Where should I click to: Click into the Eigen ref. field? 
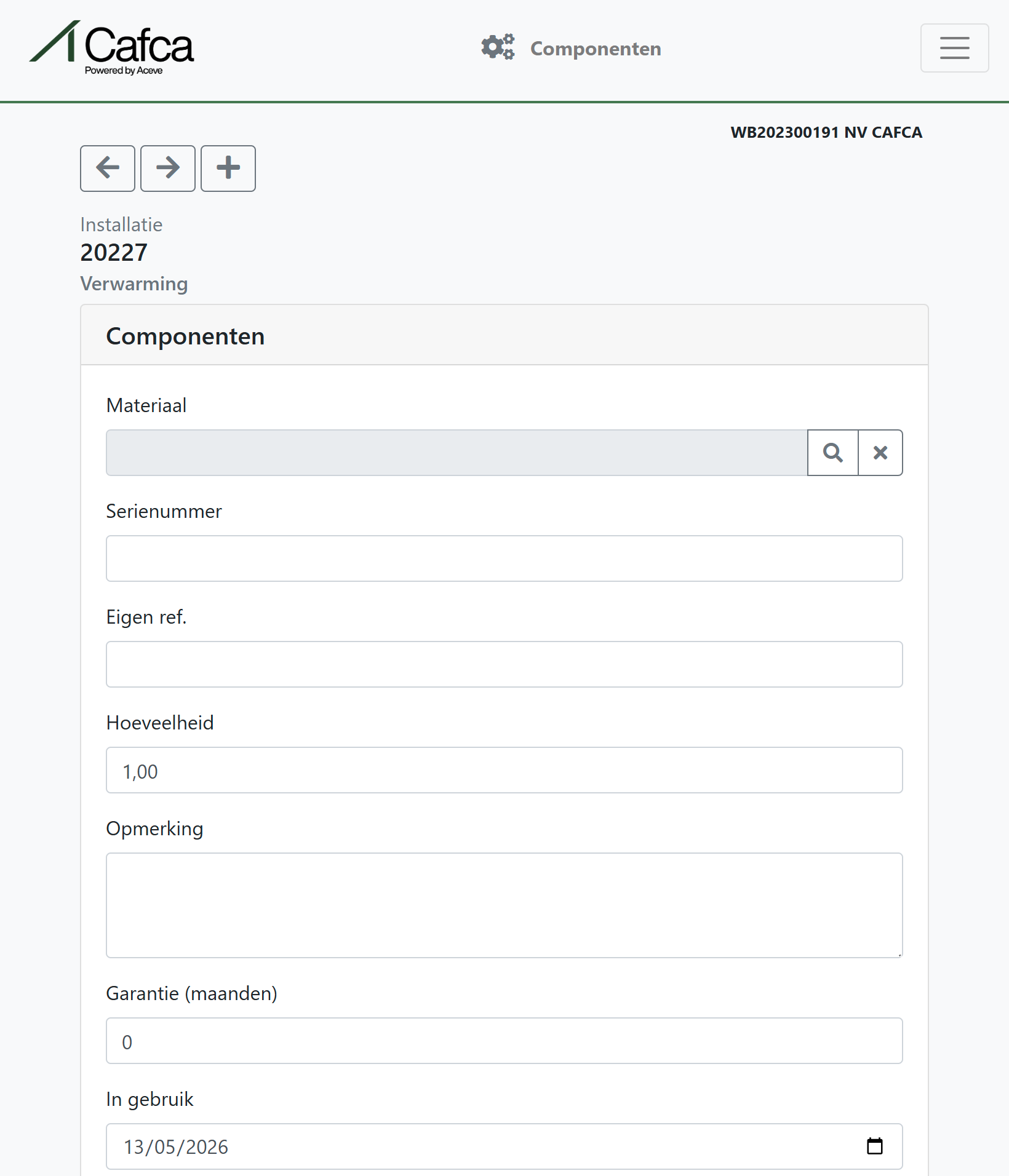[x=504, y=664]
